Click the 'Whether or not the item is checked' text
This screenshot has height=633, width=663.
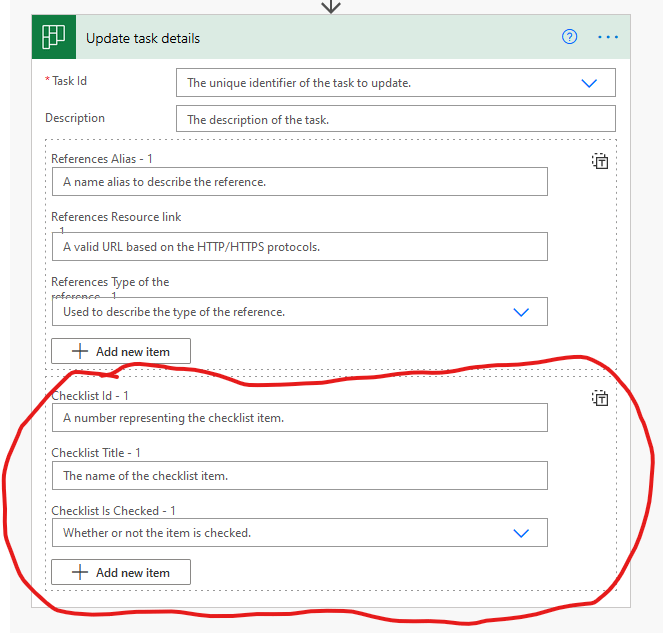(x=157, y=533)
